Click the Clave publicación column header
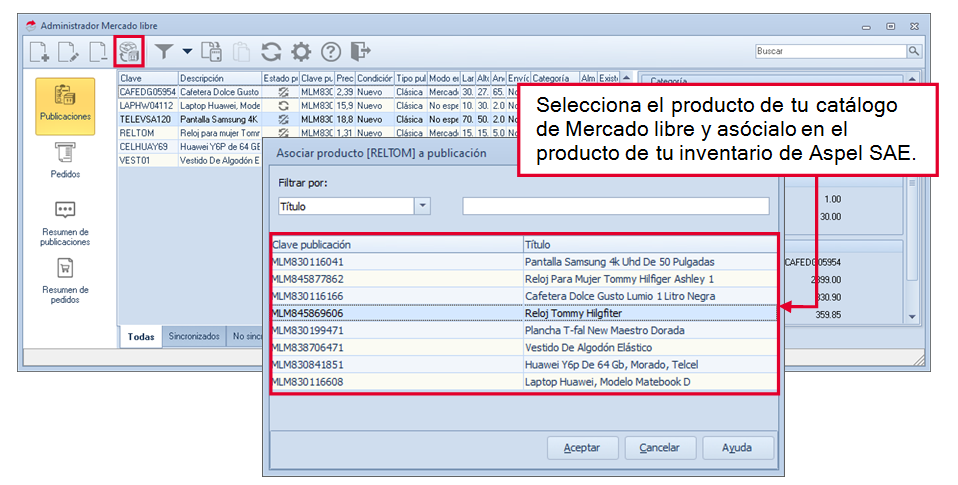This screenshot has height=485, width=958. tap(397, 245)
